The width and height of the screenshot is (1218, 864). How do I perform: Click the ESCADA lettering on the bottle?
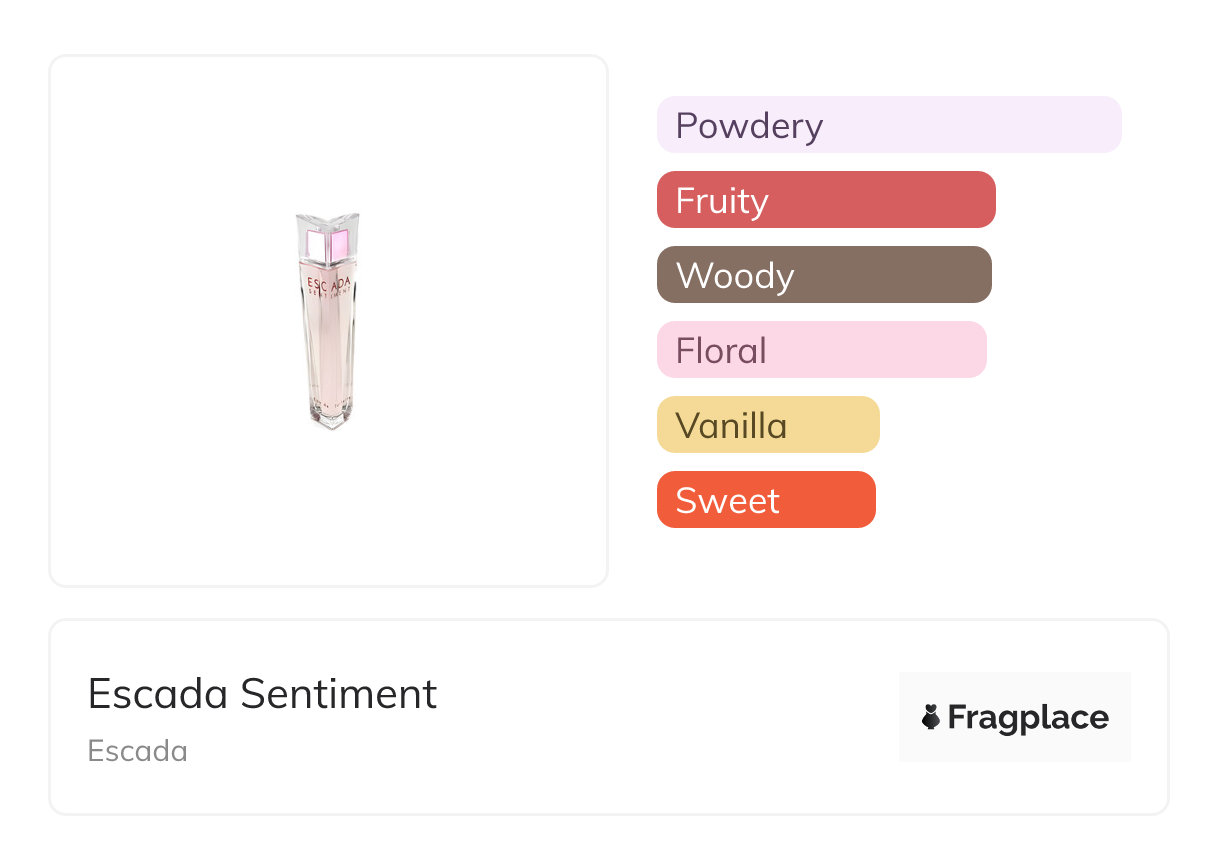tap(327, 283)
